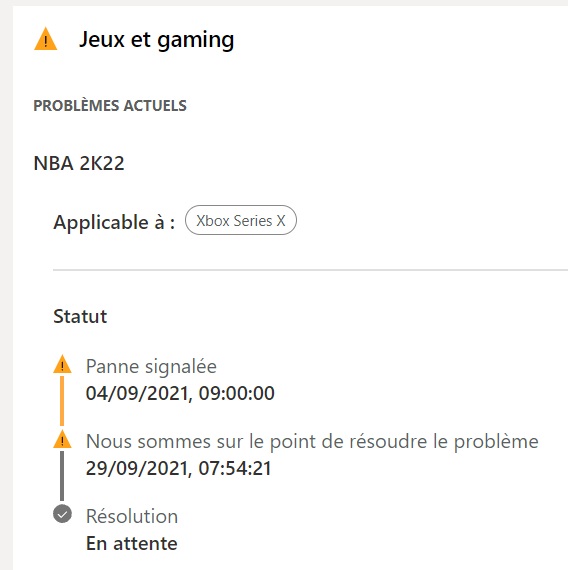The image size is (568, 570).
Task: Select the Xbox Series X tag
Action: point(241,220)
